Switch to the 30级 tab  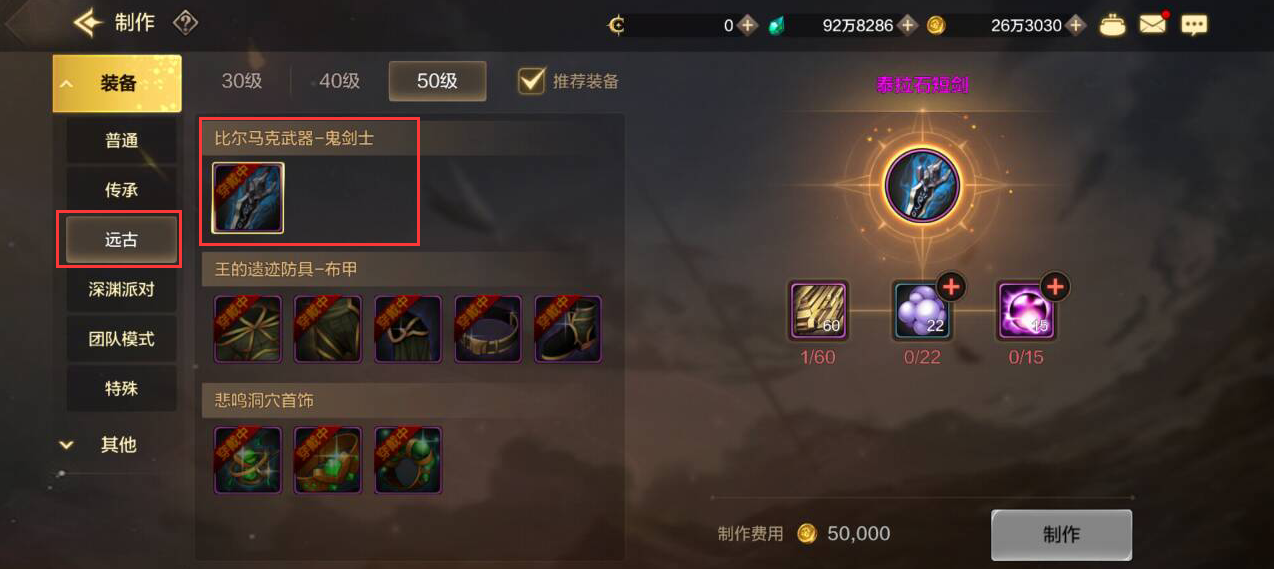point(242,81)
